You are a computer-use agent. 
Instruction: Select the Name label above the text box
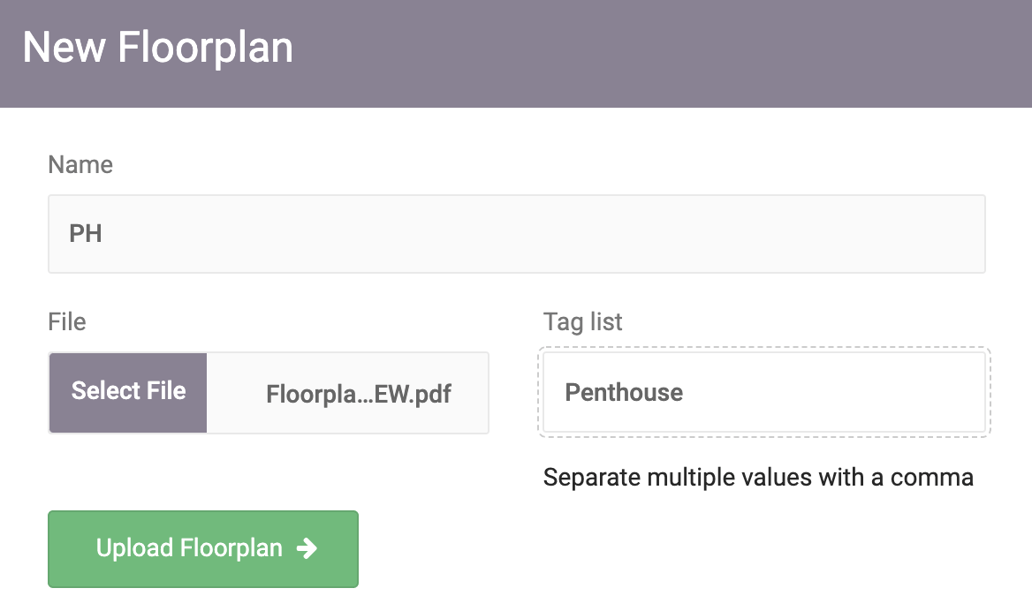point(80,164)
